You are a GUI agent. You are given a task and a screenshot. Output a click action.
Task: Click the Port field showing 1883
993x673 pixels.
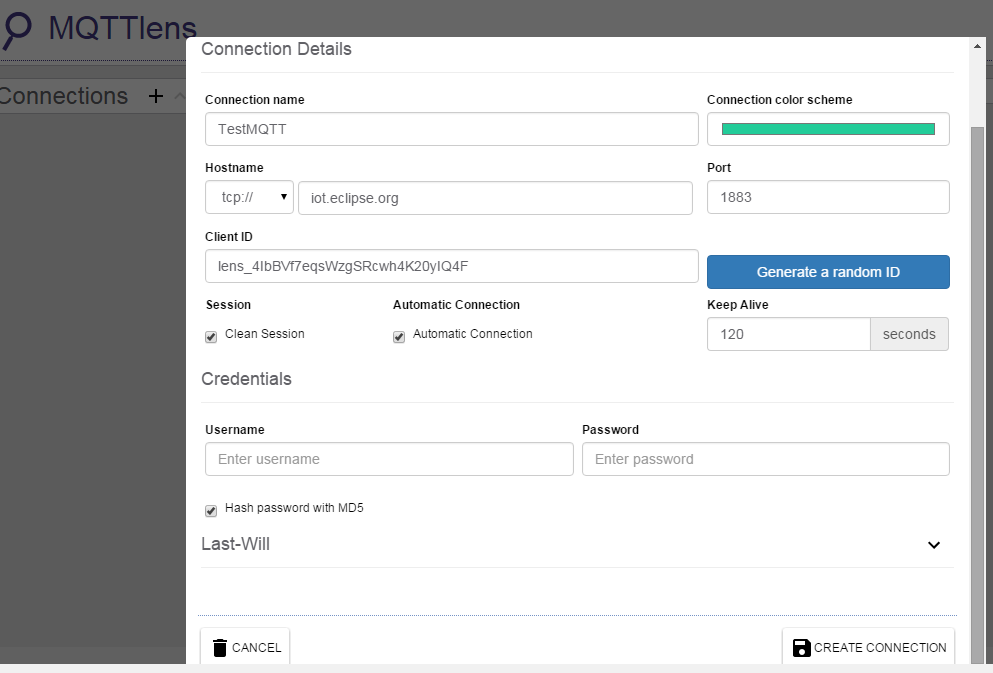click(828, 198)
